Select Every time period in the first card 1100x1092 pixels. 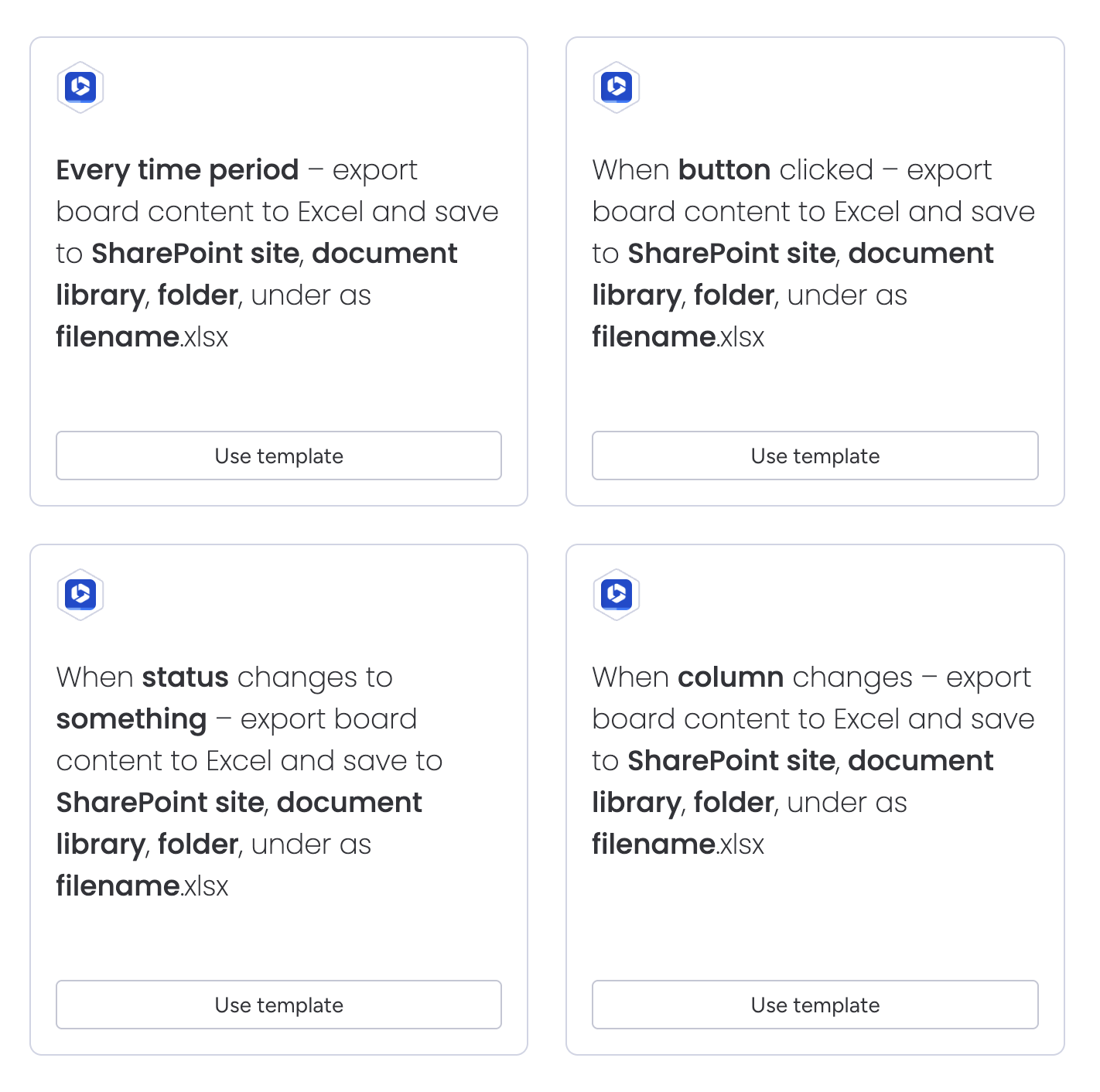point(177,171)
